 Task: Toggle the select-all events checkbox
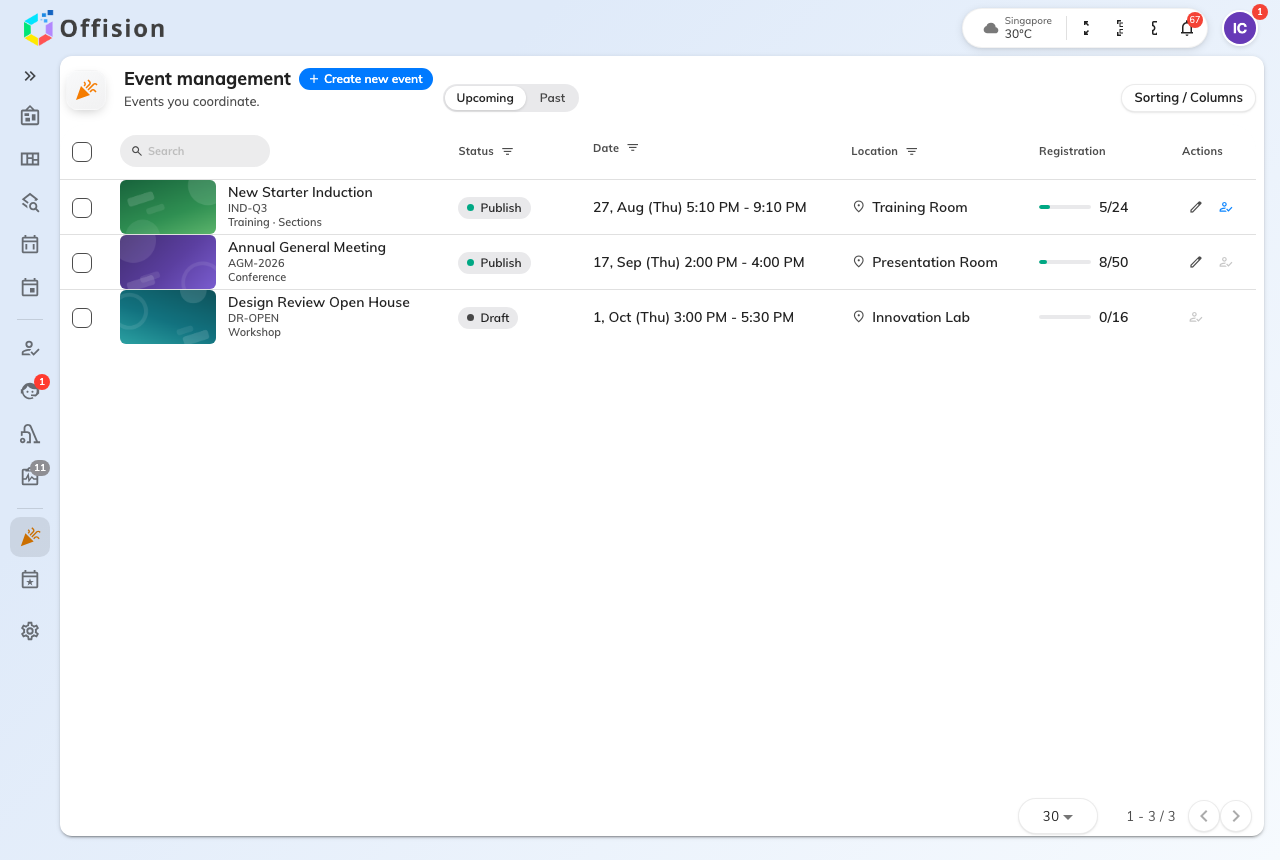82,151
